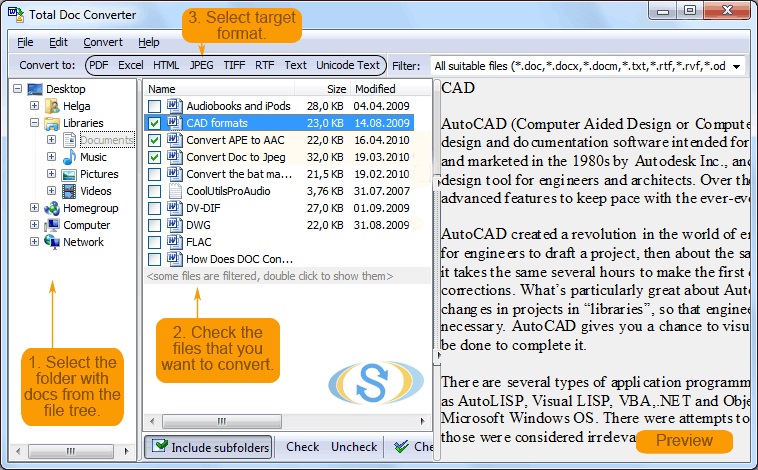Screen dimensions: 758x470
Task: Check the Convert the bat ma... checkbox
Action: [x=155, y=174]
